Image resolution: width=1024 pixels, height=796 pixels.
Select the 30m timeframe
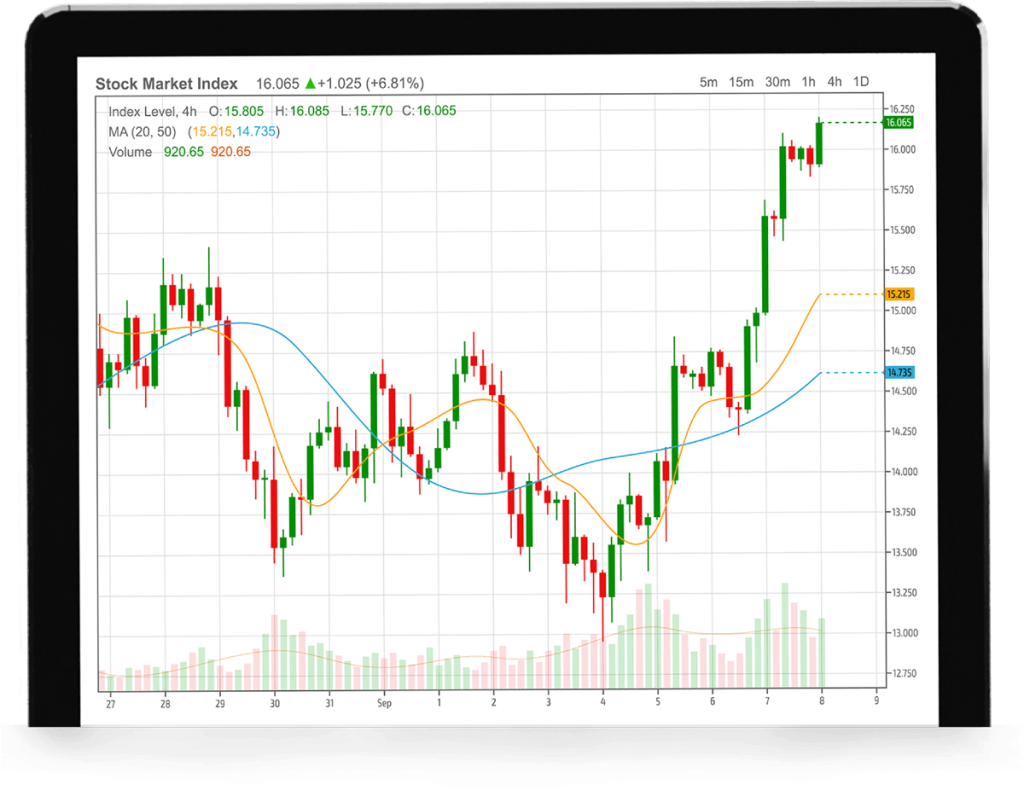(777, 82)
